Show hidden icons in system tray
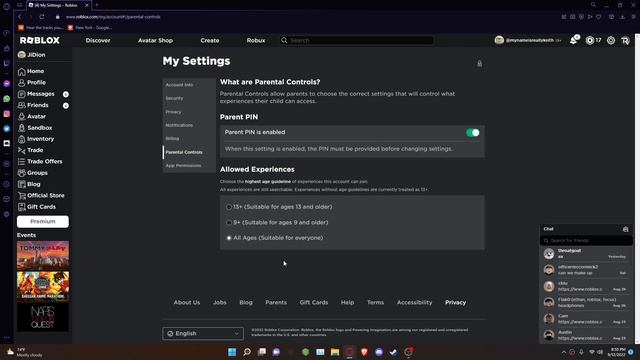640x360 pixels. coord(564,352)
